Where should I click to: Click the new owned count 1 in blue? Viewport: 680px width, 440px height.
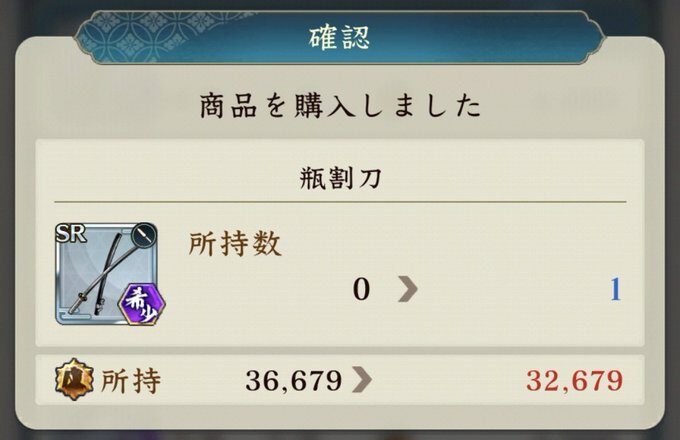point(615,289)
